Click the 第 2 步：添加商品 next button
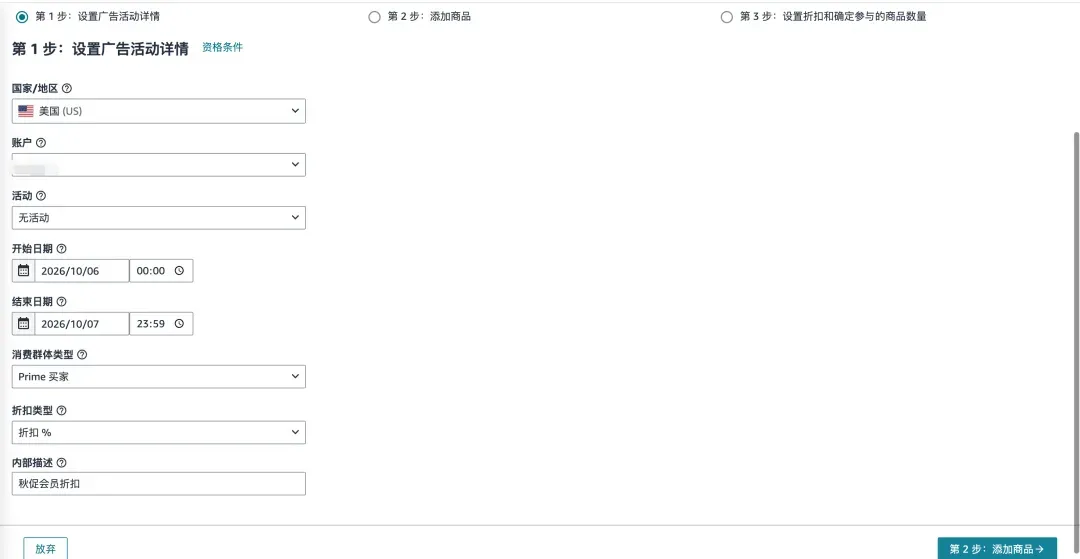This screenshot has height=559, width=1080. 997,549
